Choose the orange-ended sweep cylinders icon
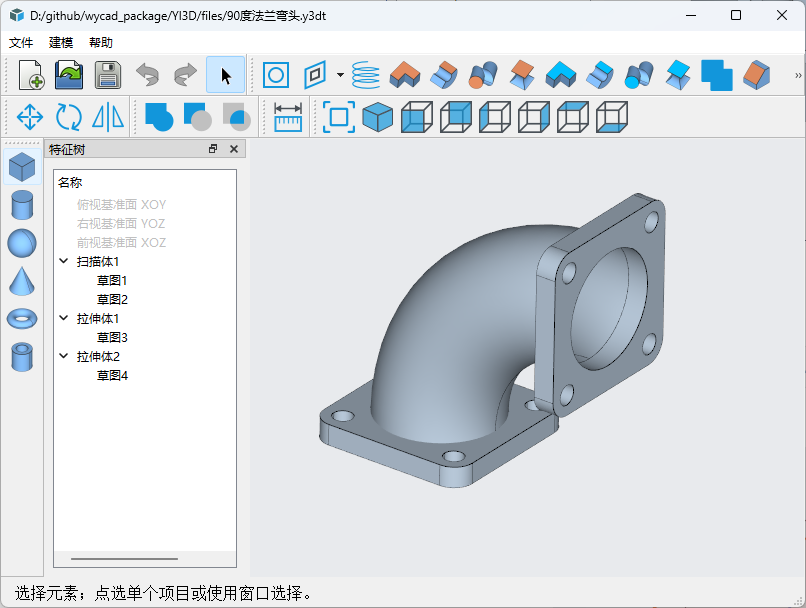Viewport: 806px width, 608px height. pos(483,75)
